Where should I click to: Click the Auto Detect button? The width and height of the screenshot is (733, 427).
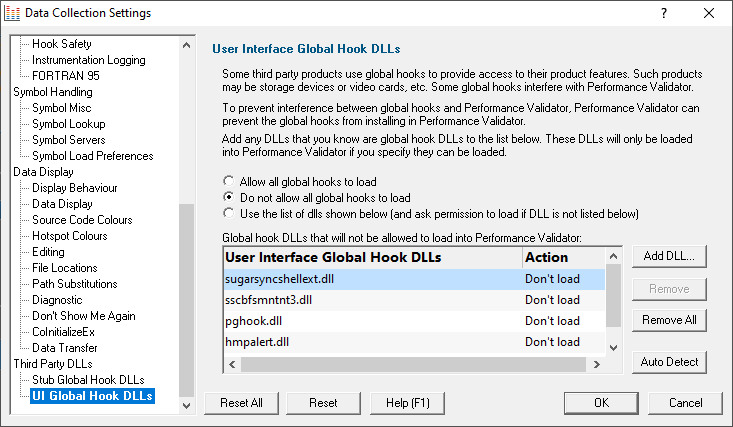(x=669, y=362)
